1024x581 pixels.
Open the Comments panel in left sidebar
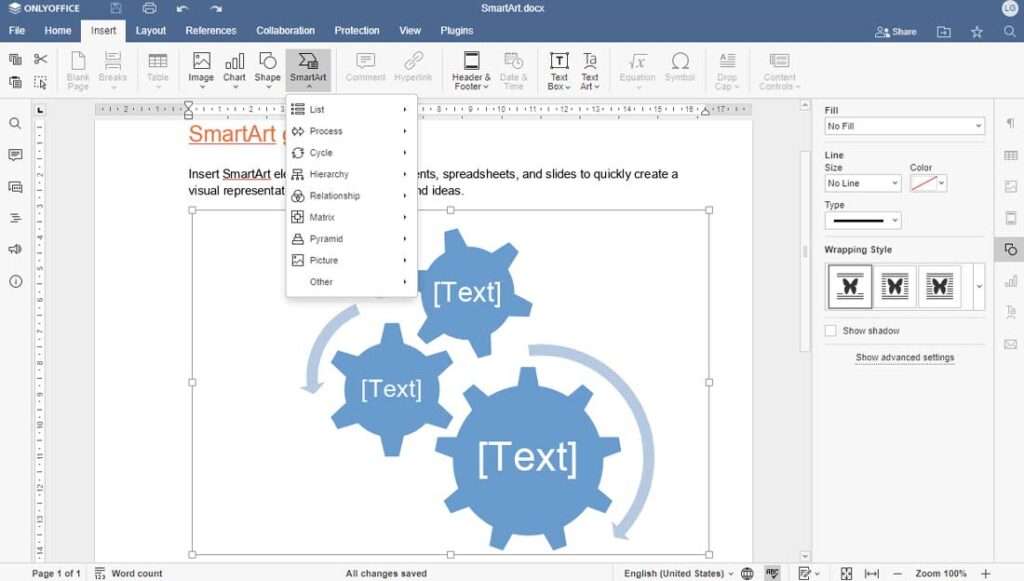coord(15,155)
